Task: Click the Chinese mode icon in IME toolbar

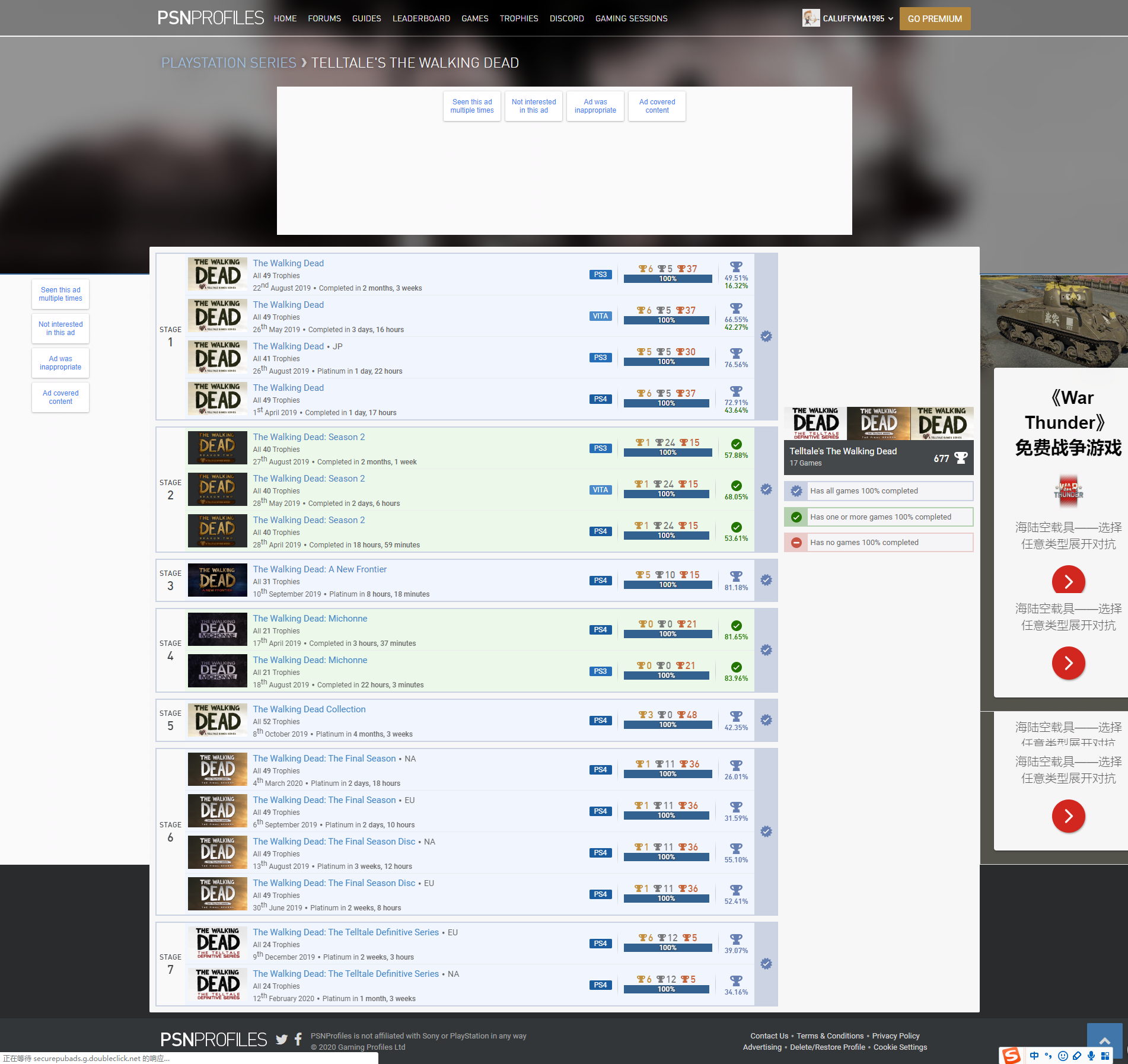Action: pos(1034,1056)
